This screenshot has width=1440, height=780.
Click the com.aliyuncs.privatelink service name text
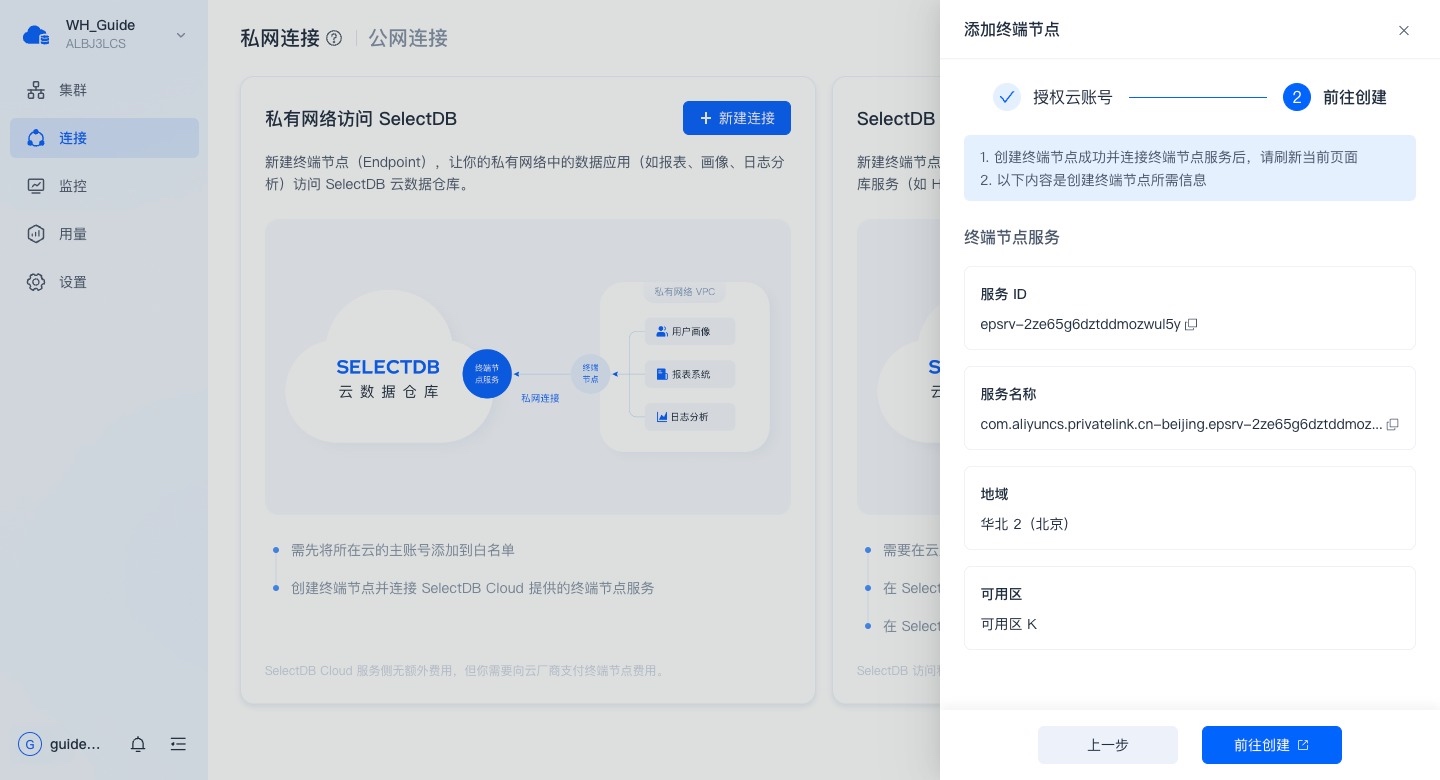(1181, 424)
